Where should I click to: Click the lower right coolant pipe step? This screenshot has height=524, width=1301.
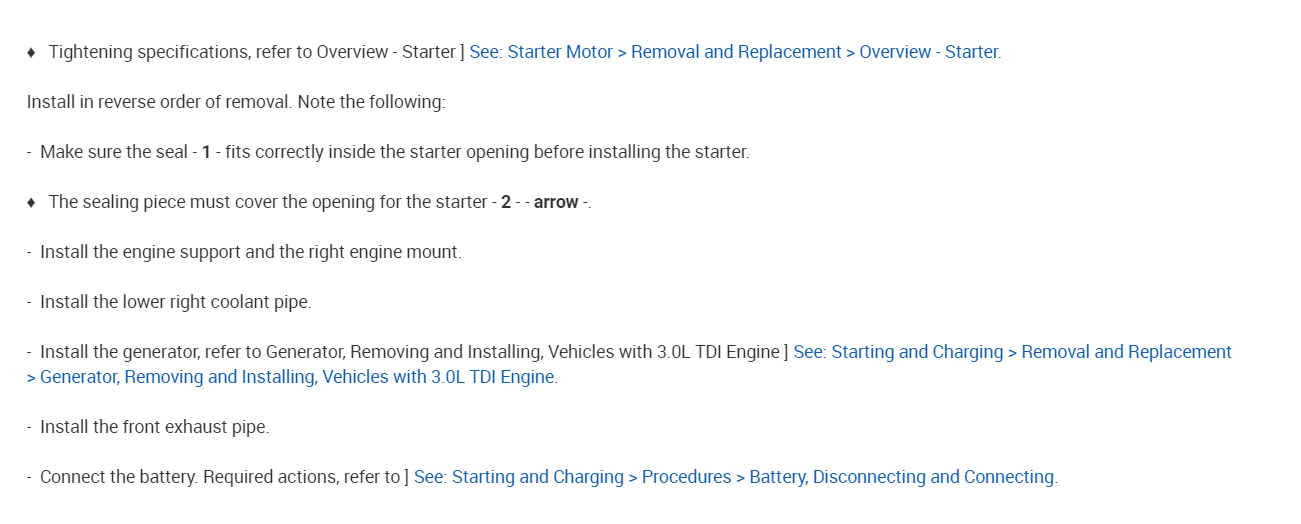pyautogui.click(x=175, y=302)
